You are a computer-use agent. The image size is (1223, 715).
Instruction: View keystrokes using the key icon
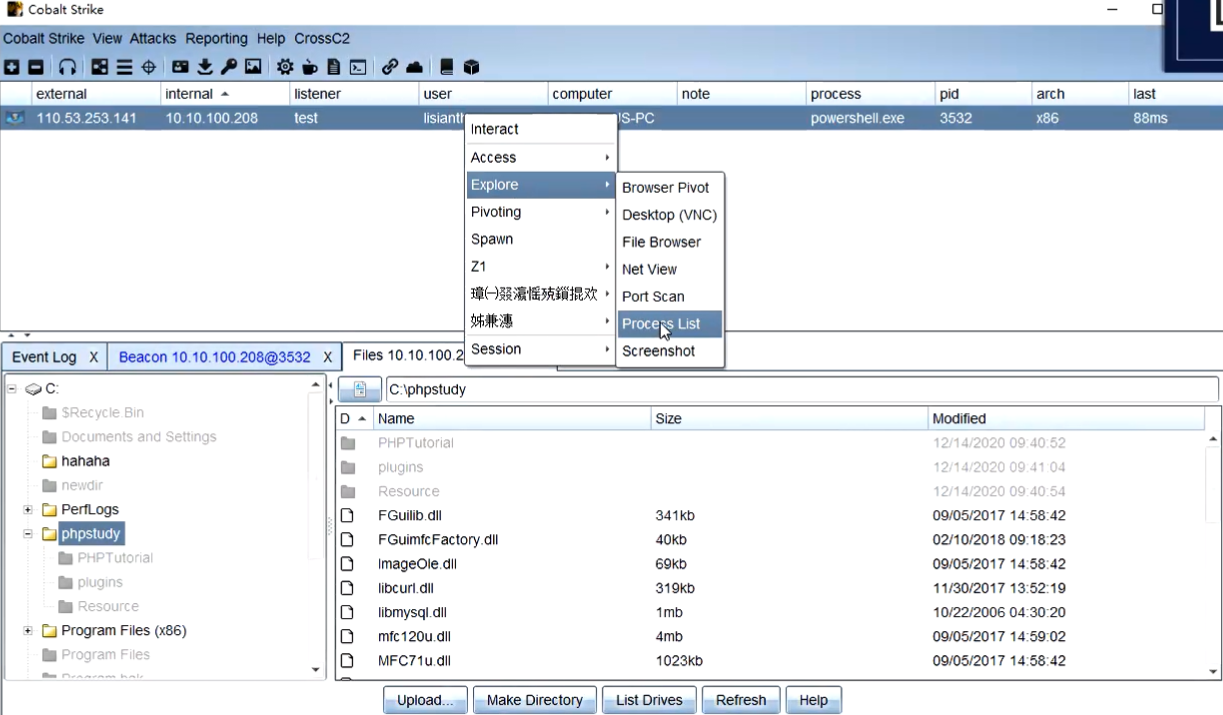point(229,67)
